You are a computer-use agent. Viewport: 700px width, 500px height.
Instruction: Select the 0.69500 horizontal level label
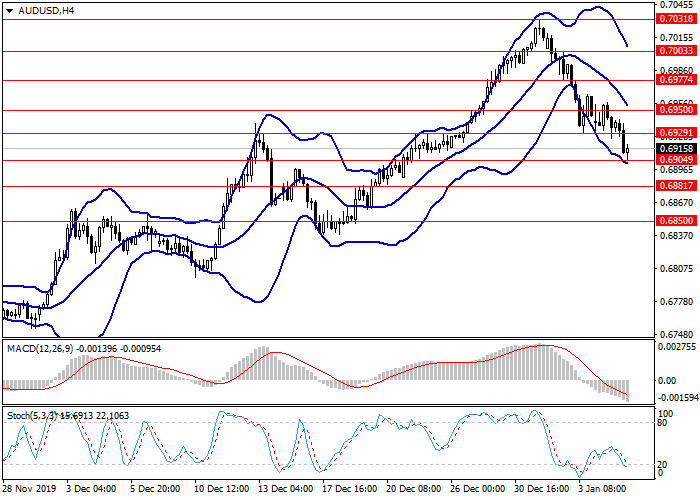pos(676,110)
